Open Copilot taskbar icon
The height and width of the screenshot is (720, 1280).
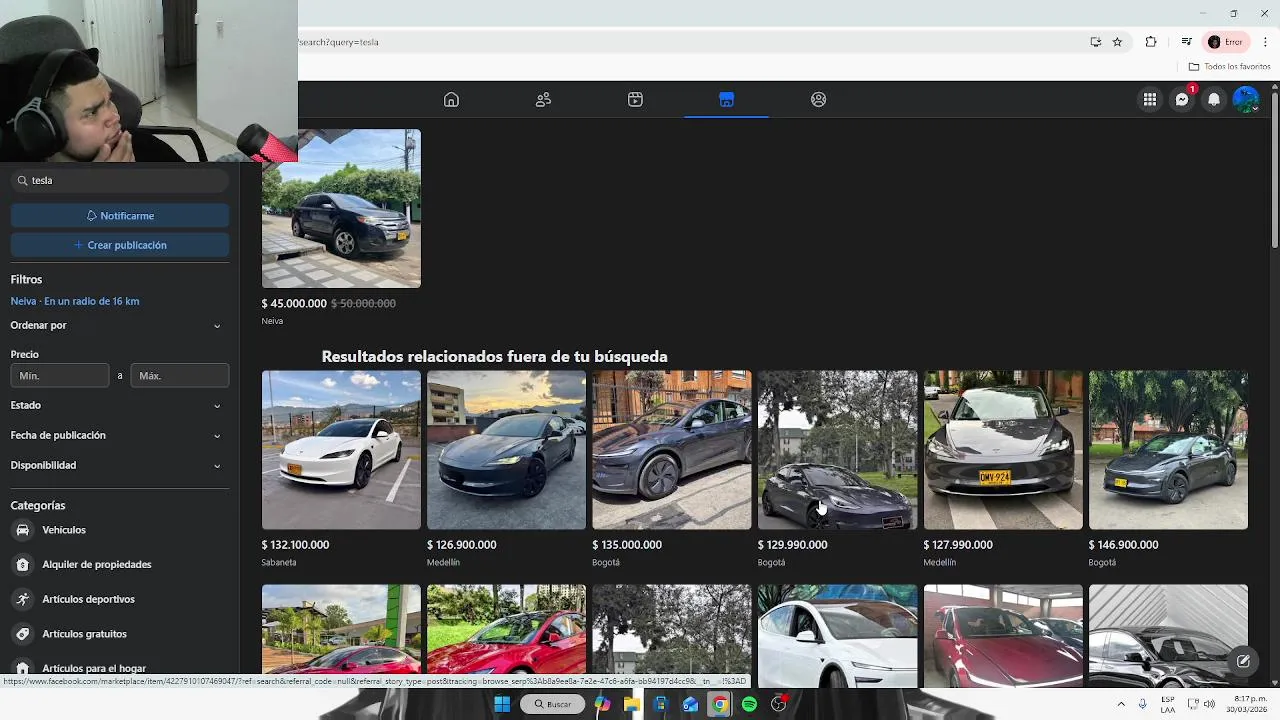602,704
